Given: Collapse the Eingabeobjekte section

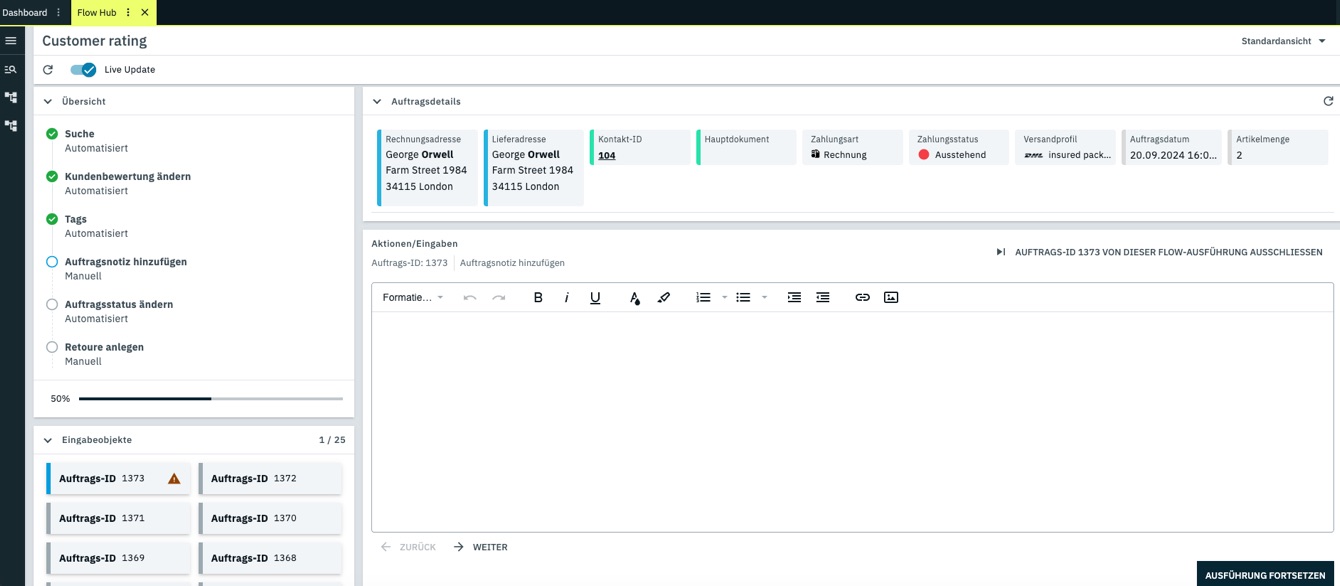Looking at the screenshot, I should click(x=48, y=440).
